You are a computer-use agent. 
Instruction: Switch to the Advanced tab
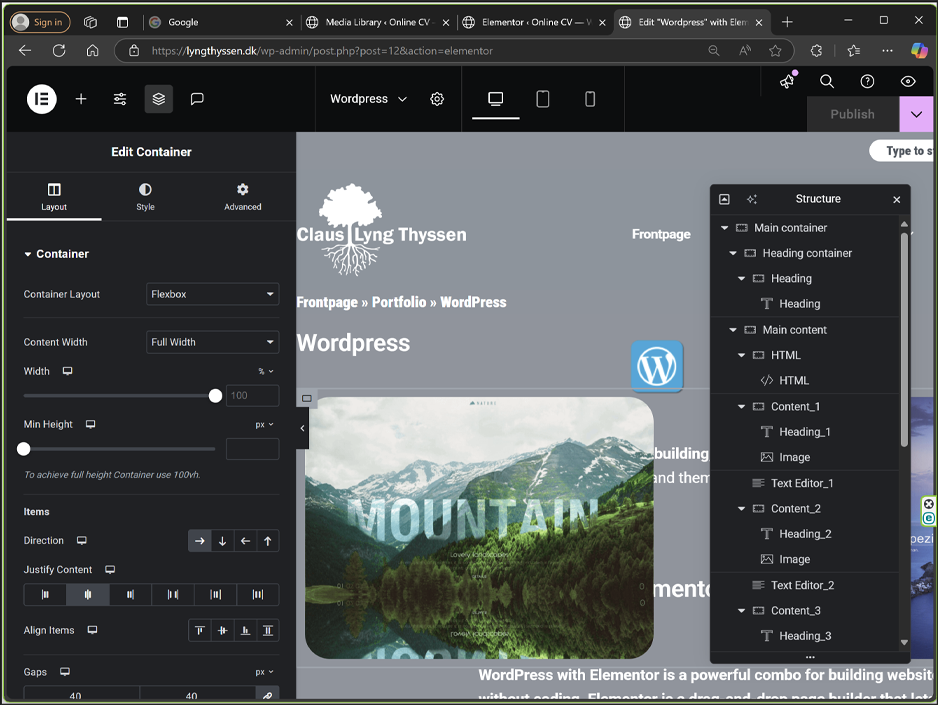tap(242, 196)
